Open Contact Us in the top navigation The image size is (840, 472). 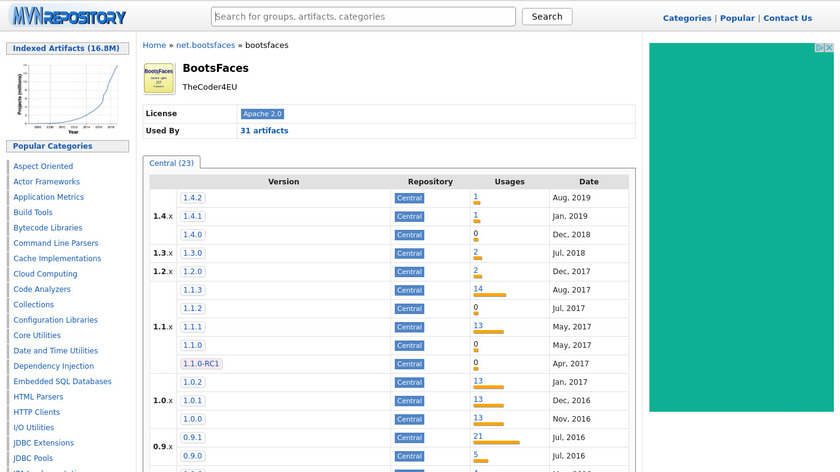788,18
